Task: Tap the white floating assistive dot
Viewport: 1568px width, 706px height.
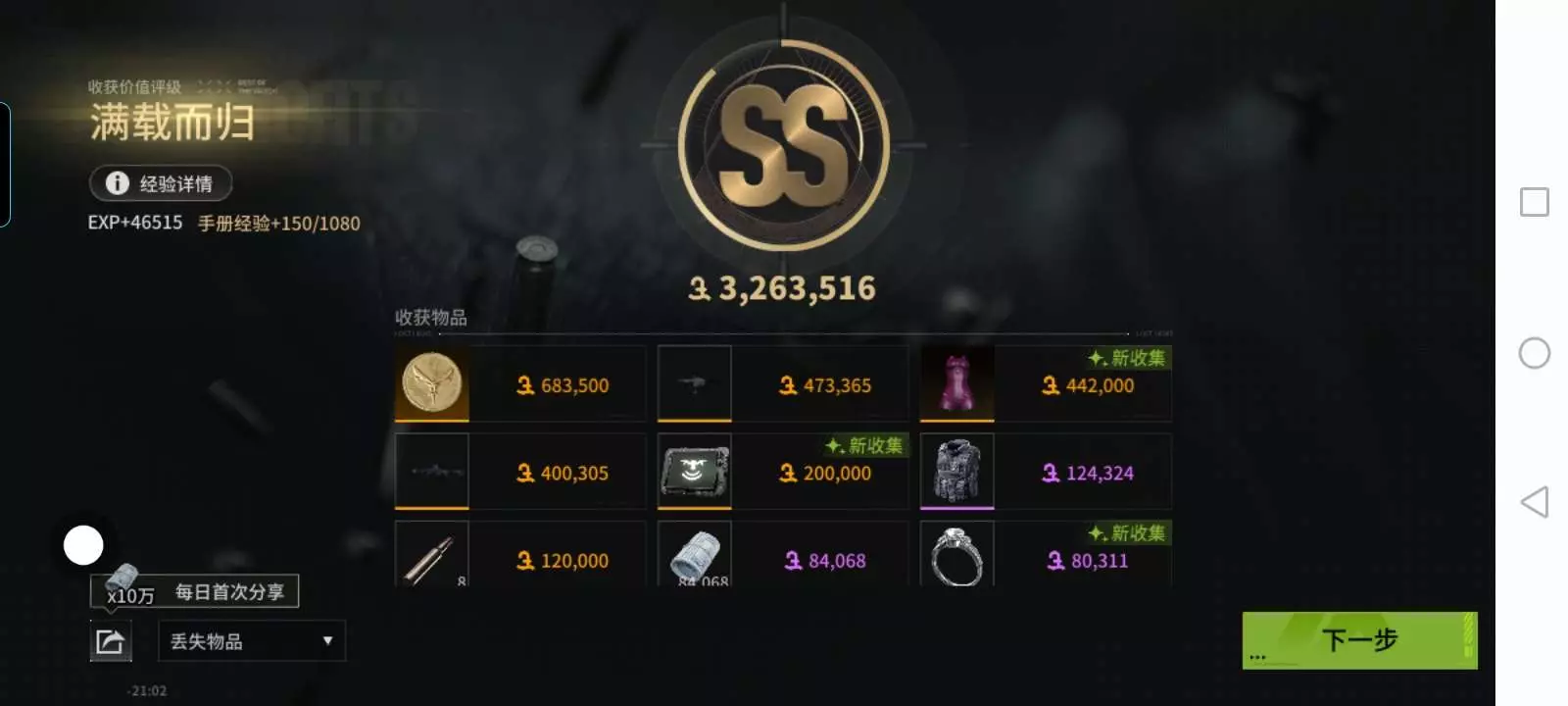Action: coord(83,545)
